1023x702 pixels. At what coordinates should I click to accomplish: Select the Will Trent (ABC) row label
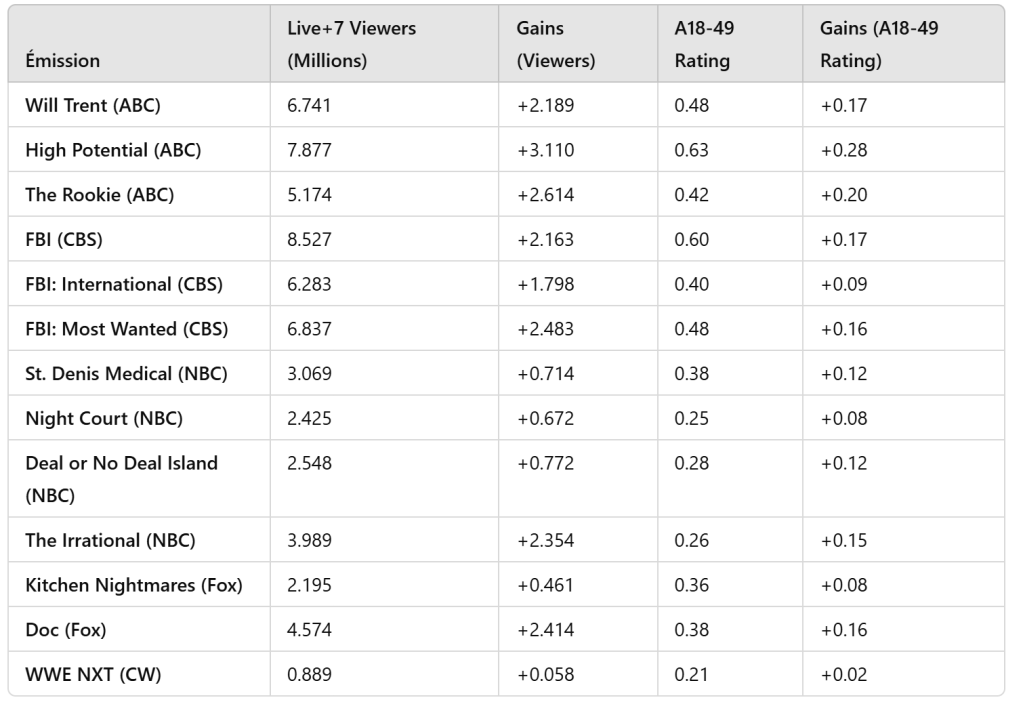91,105
